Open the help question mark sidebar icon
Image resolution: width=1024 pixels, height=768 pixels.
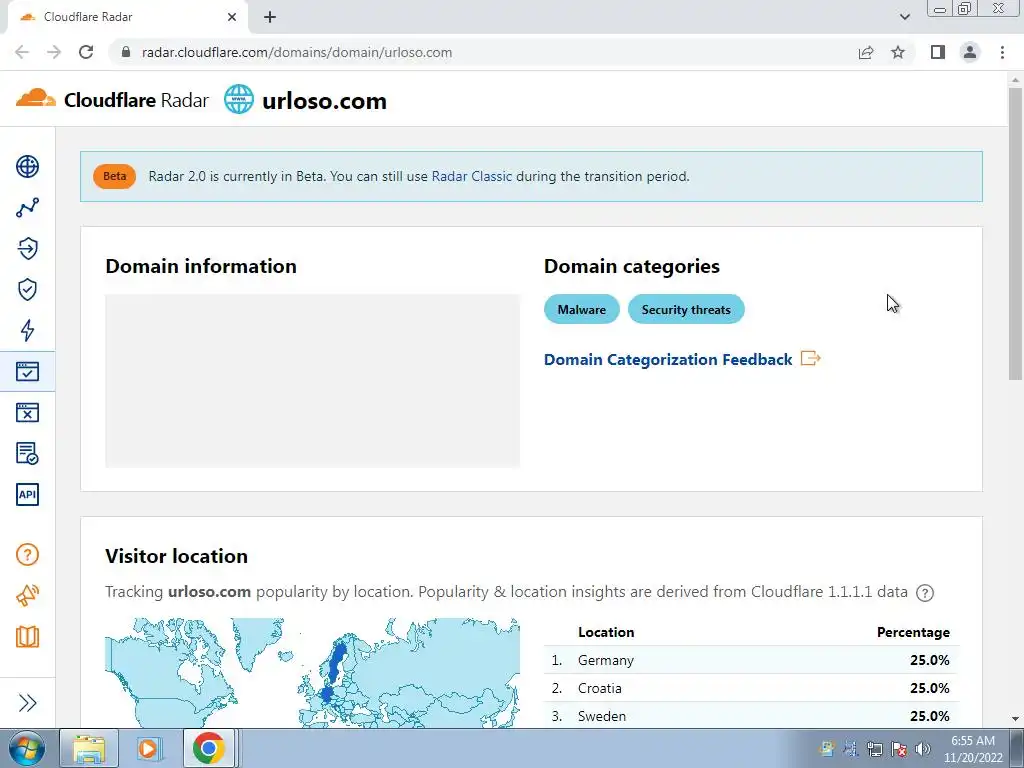27,554
